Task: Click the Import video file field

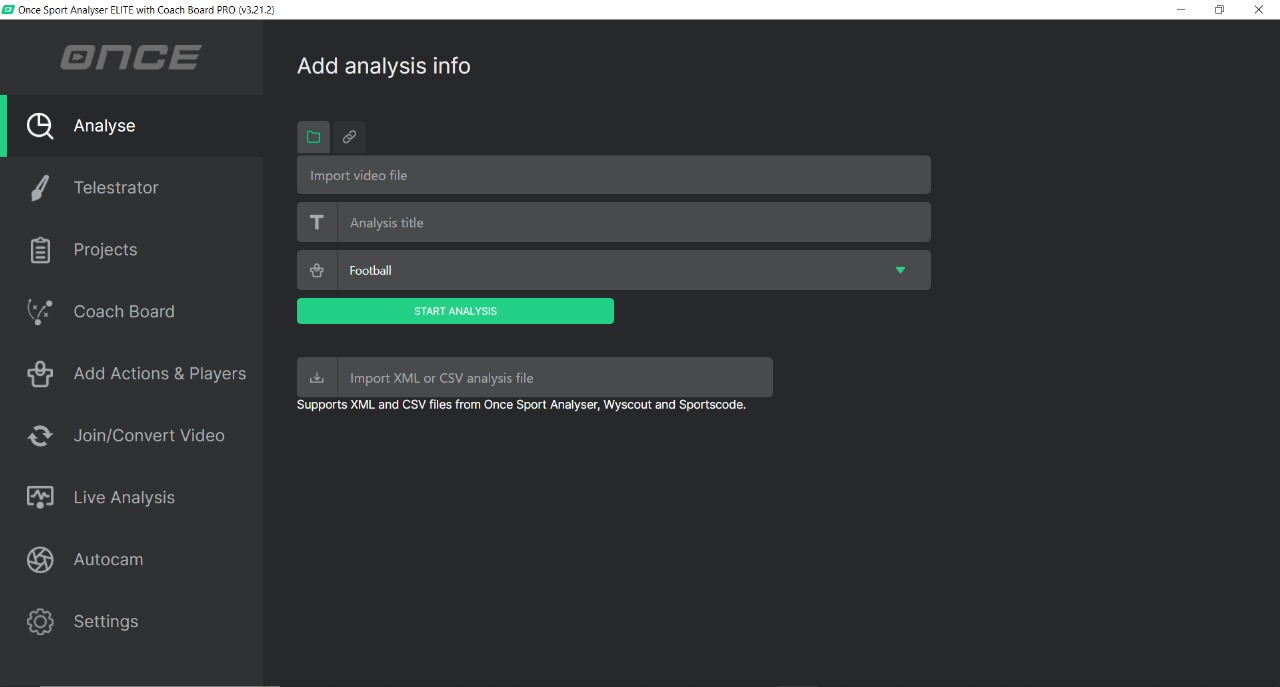Action: [614, 175]
